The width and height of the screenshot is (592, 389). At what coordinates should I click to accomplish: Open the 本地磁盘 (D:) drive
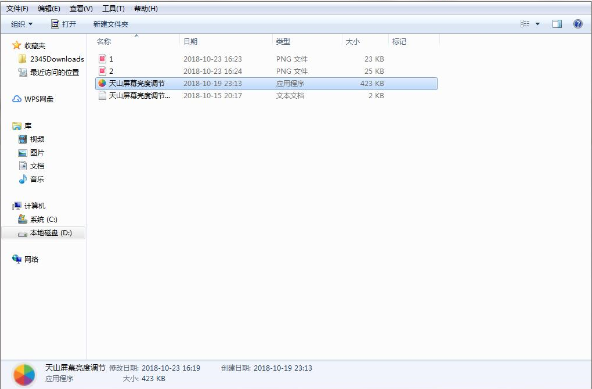point(45,233)
